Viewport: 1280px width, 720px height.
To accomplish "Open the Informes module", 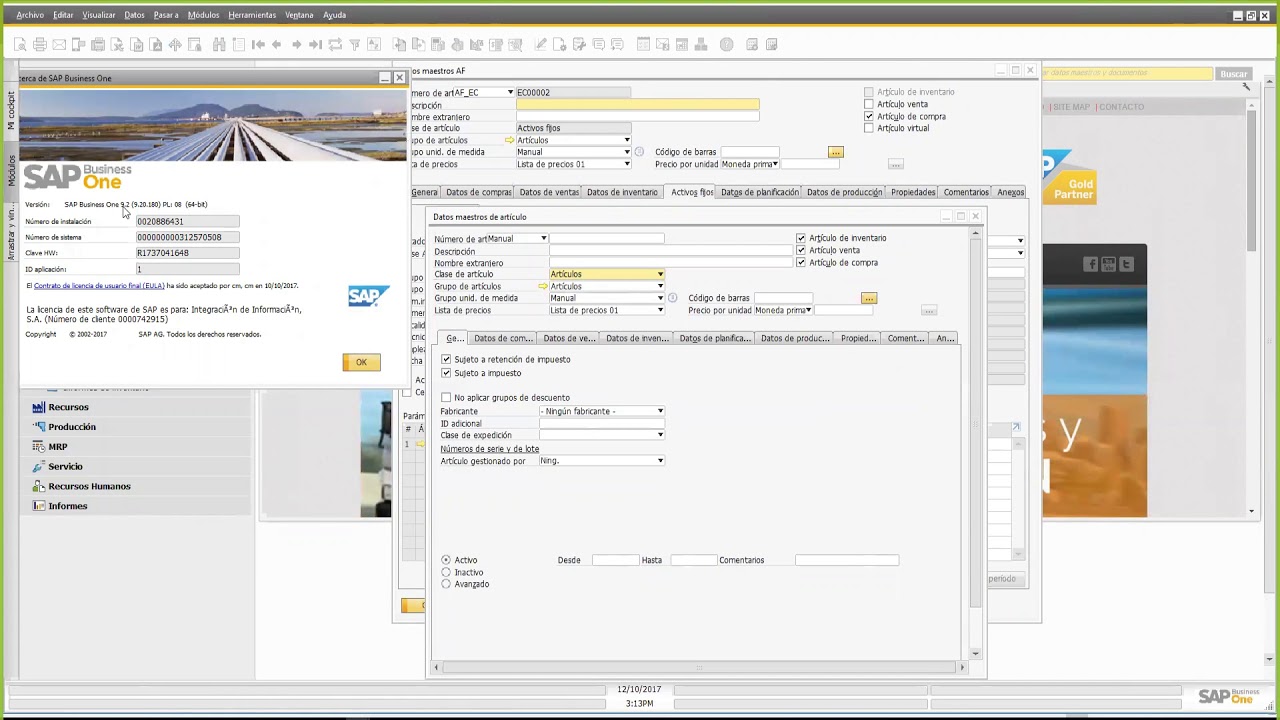I will [x=68, y=506].
